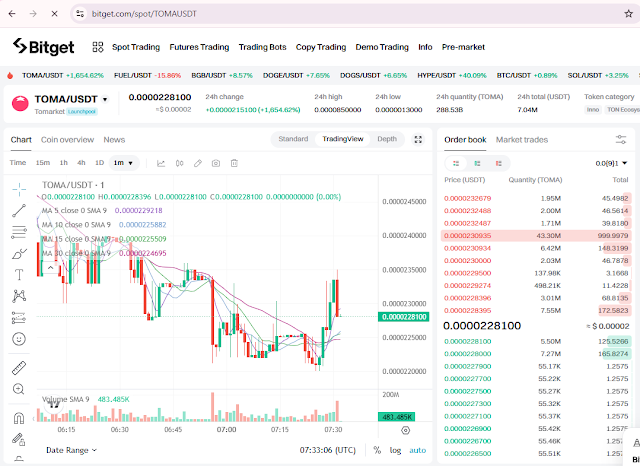This screenshot has height=466, width=640.
Task: Select the prediction and measurement tool
Action: pyautogui.click(x=19, y=317)
